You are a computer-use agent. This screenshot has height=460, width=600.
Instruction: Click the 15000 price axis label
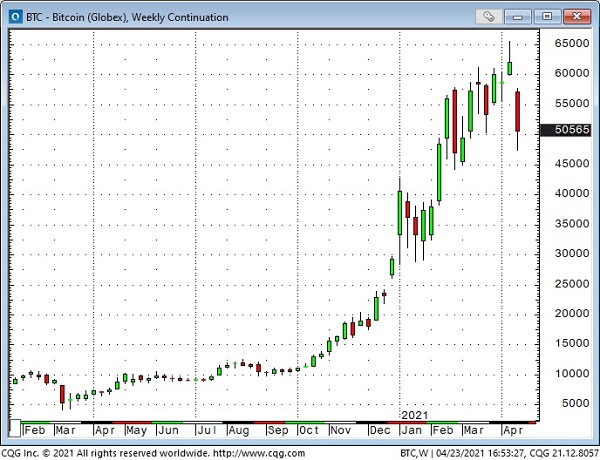(572, 343)
